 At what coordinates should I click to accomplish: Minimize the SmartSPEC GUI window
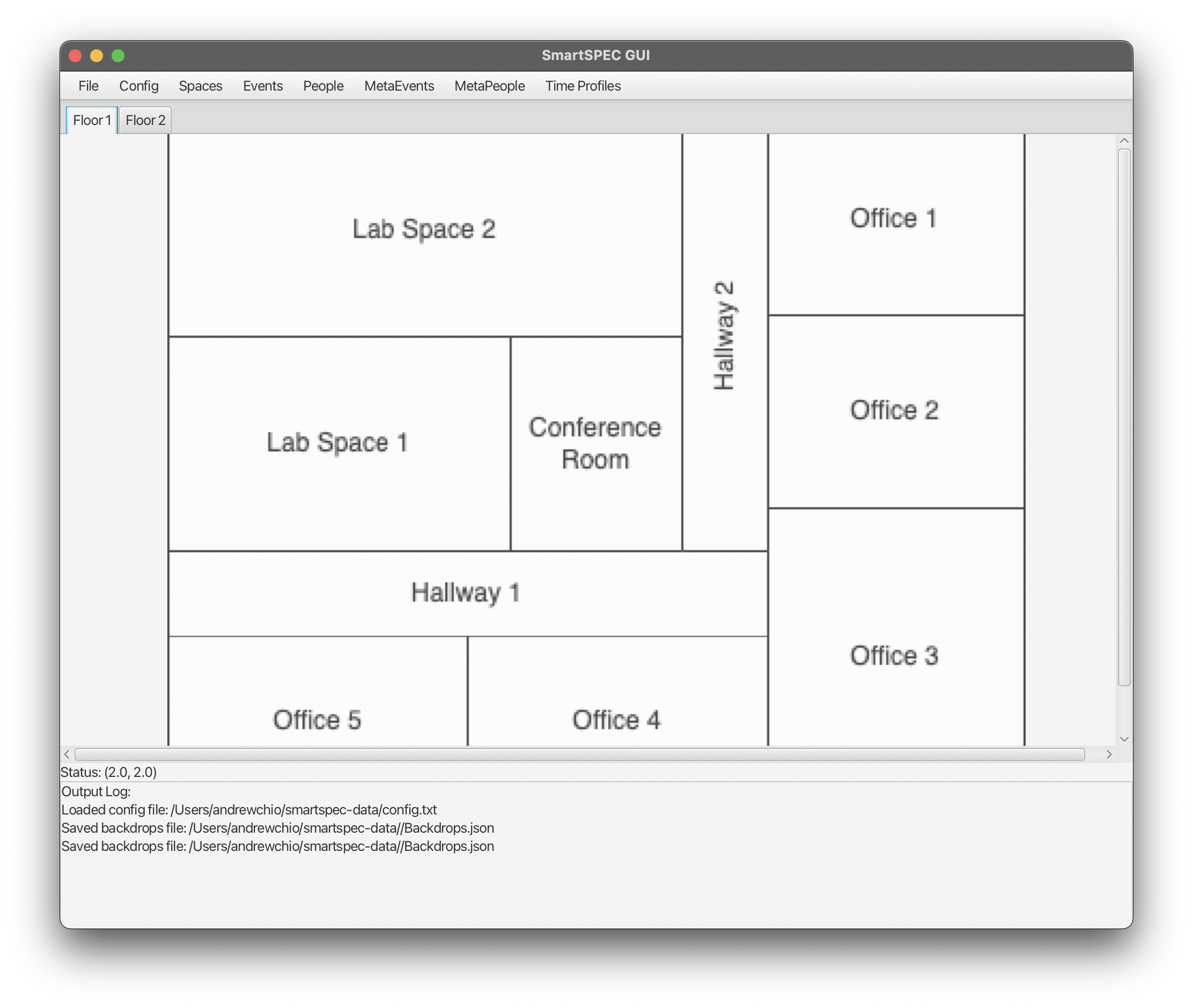[96, 55]
